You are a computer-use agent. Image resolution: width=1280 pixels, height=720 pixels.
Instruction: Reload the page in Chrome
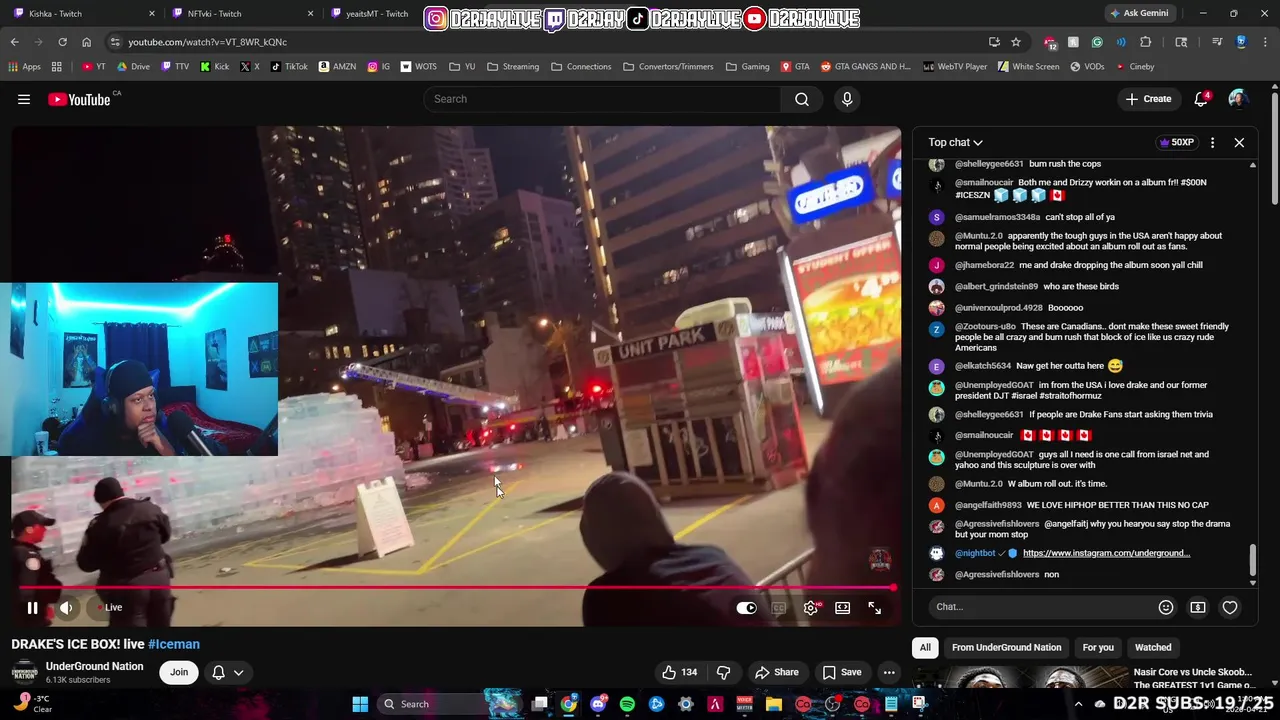(x=62, y=42)
